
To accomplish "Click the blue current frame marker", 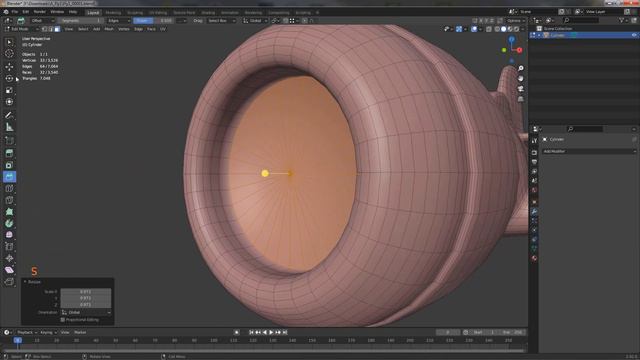I will [x=18, y=340].
